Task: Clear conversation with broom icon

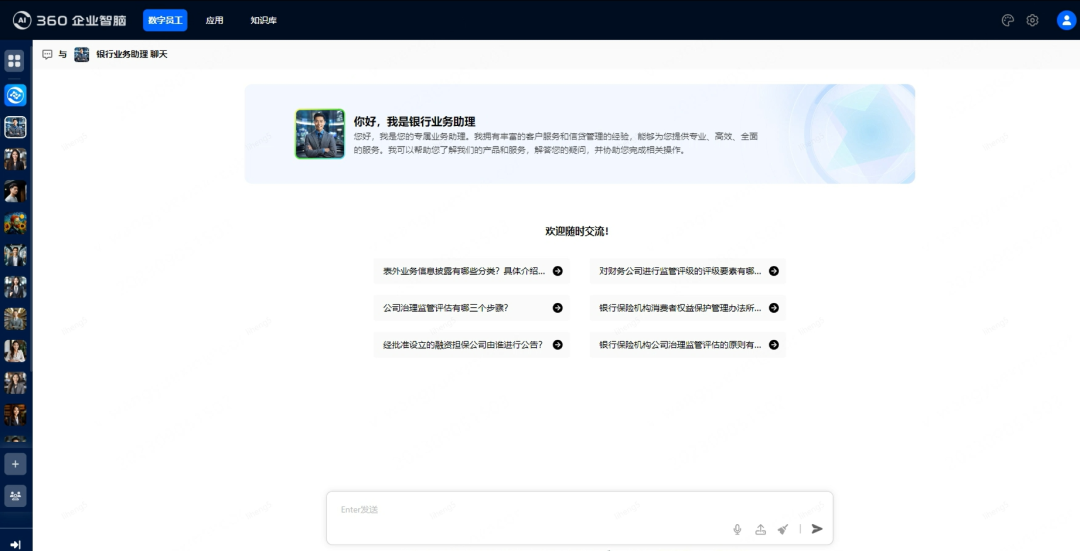Action: 783,529
